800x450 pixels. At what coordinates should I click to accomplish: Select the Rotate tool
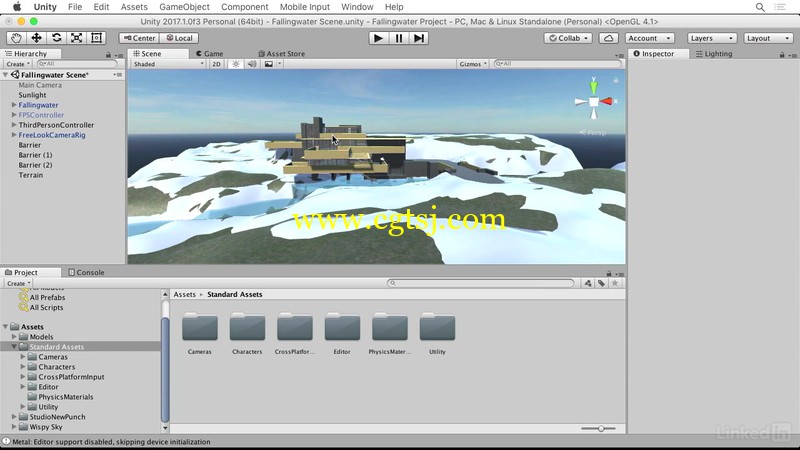coord(57,38)
